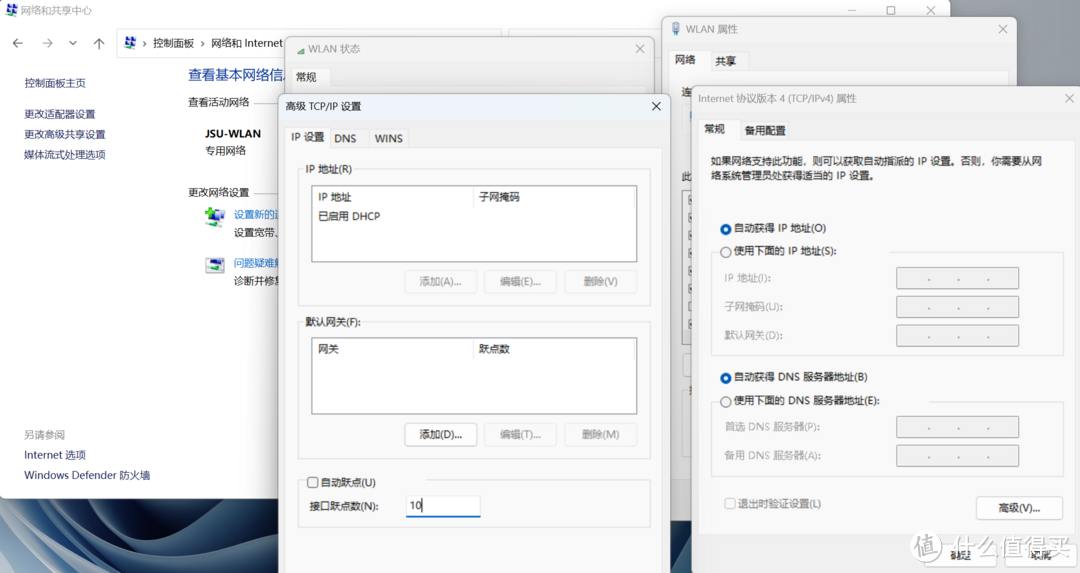Screen dimensions: 1080x573
Task: Click the WLAN 属性 title bar icon
Action: 676,29
